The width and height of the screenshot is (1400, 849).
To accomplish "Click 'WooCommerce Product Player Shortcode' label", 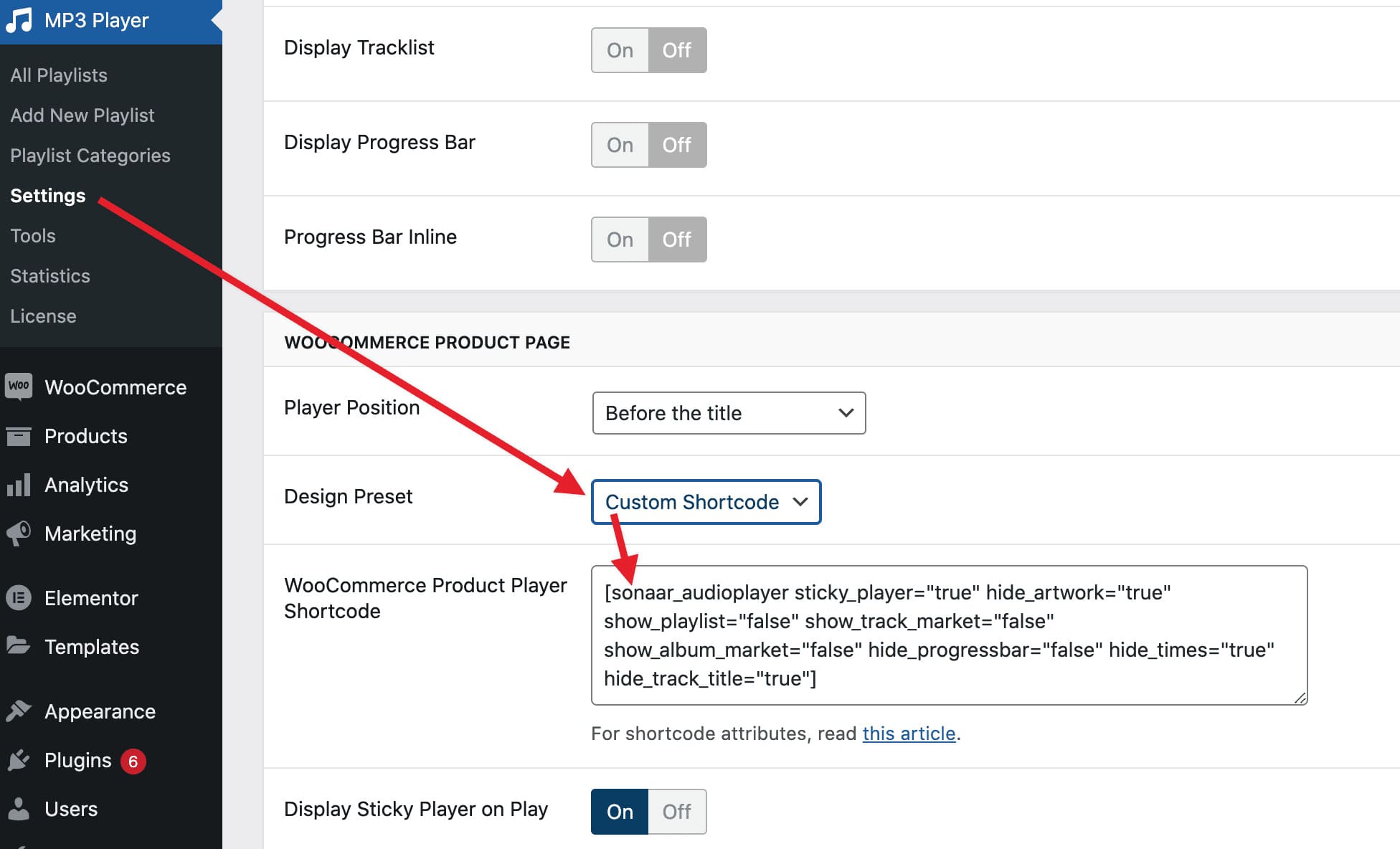I will pos(425,598).
